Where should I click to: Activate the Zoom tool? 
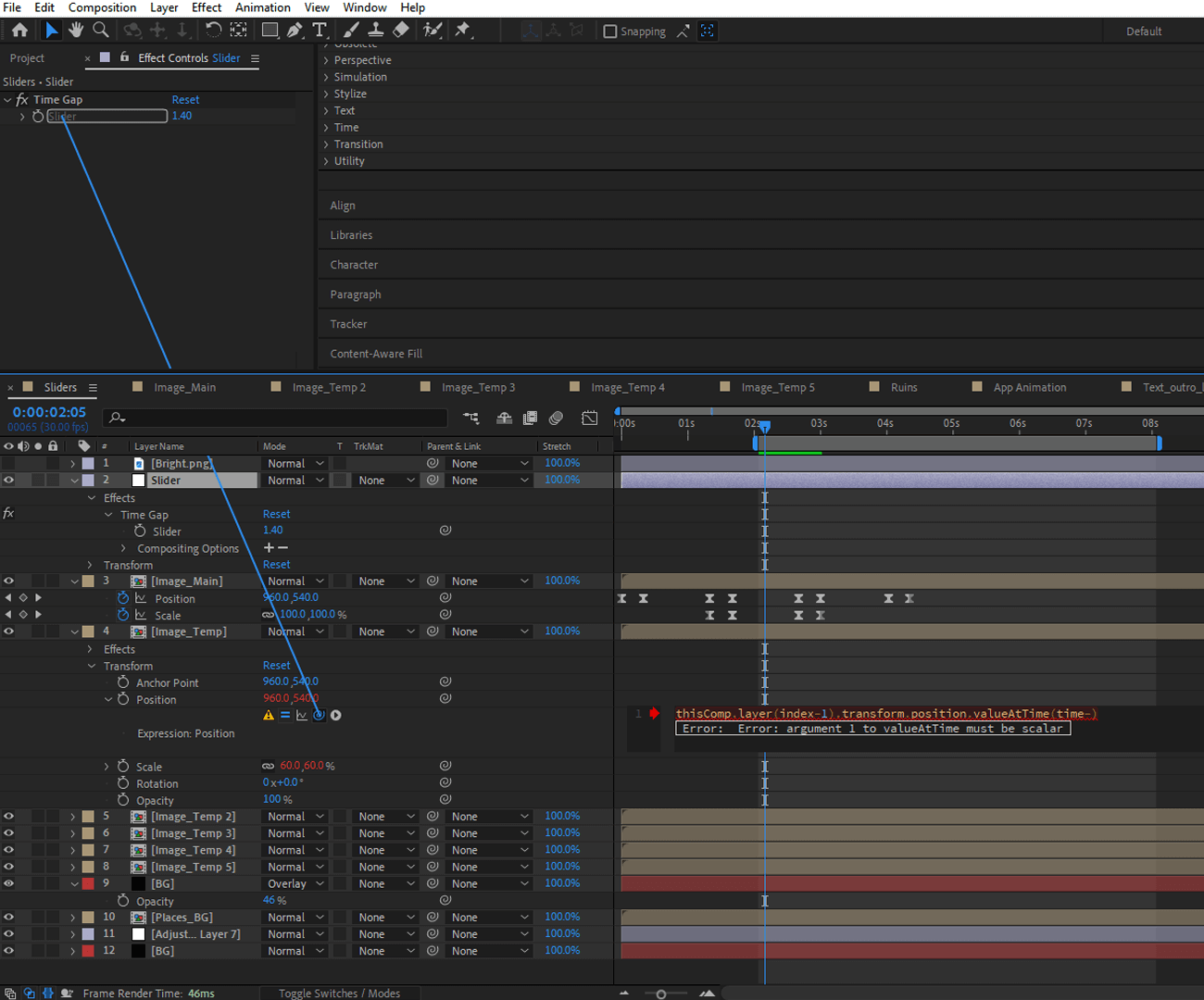100,30
